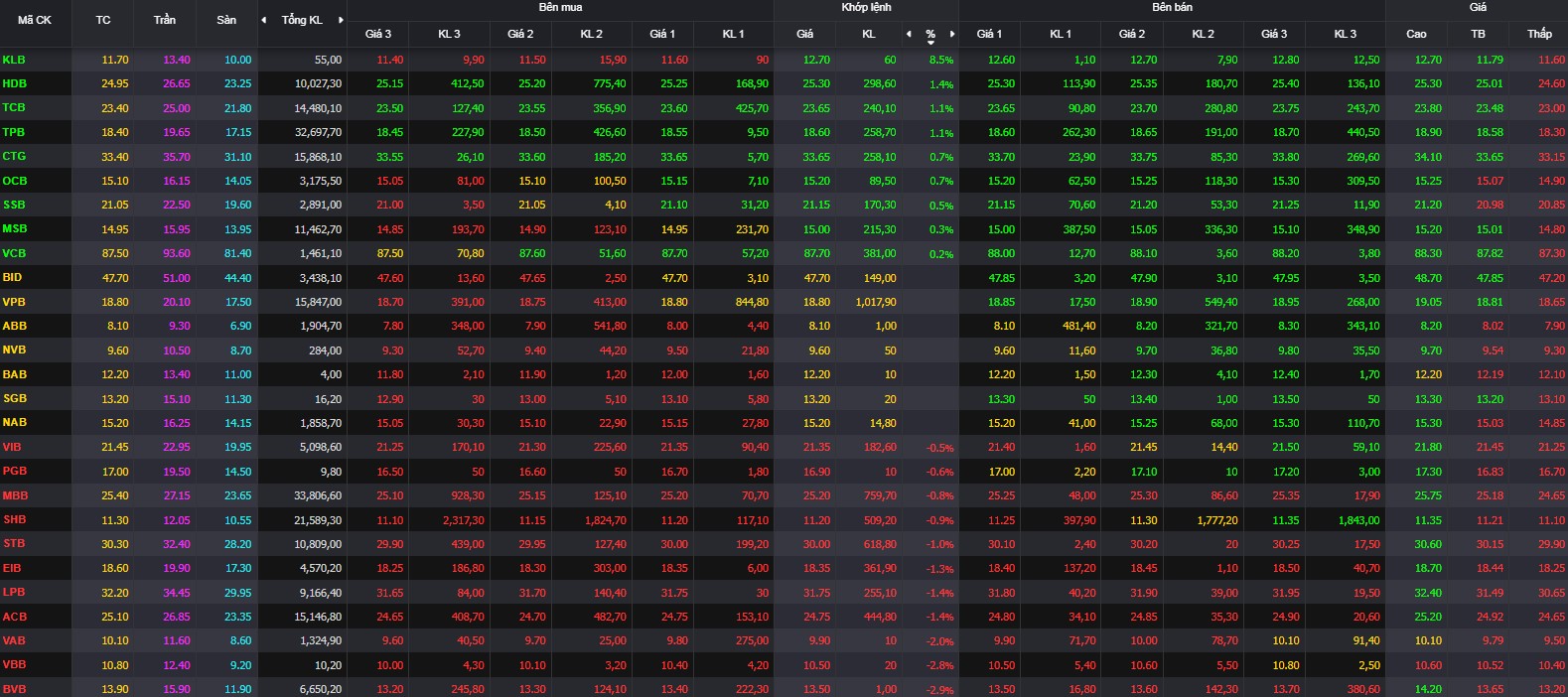Image resolution: width=1568 pixels, height=697 pixels.
Task: Click the left-pointing arrow beside Tổng KL header
Action: click(x=263, y=20)
